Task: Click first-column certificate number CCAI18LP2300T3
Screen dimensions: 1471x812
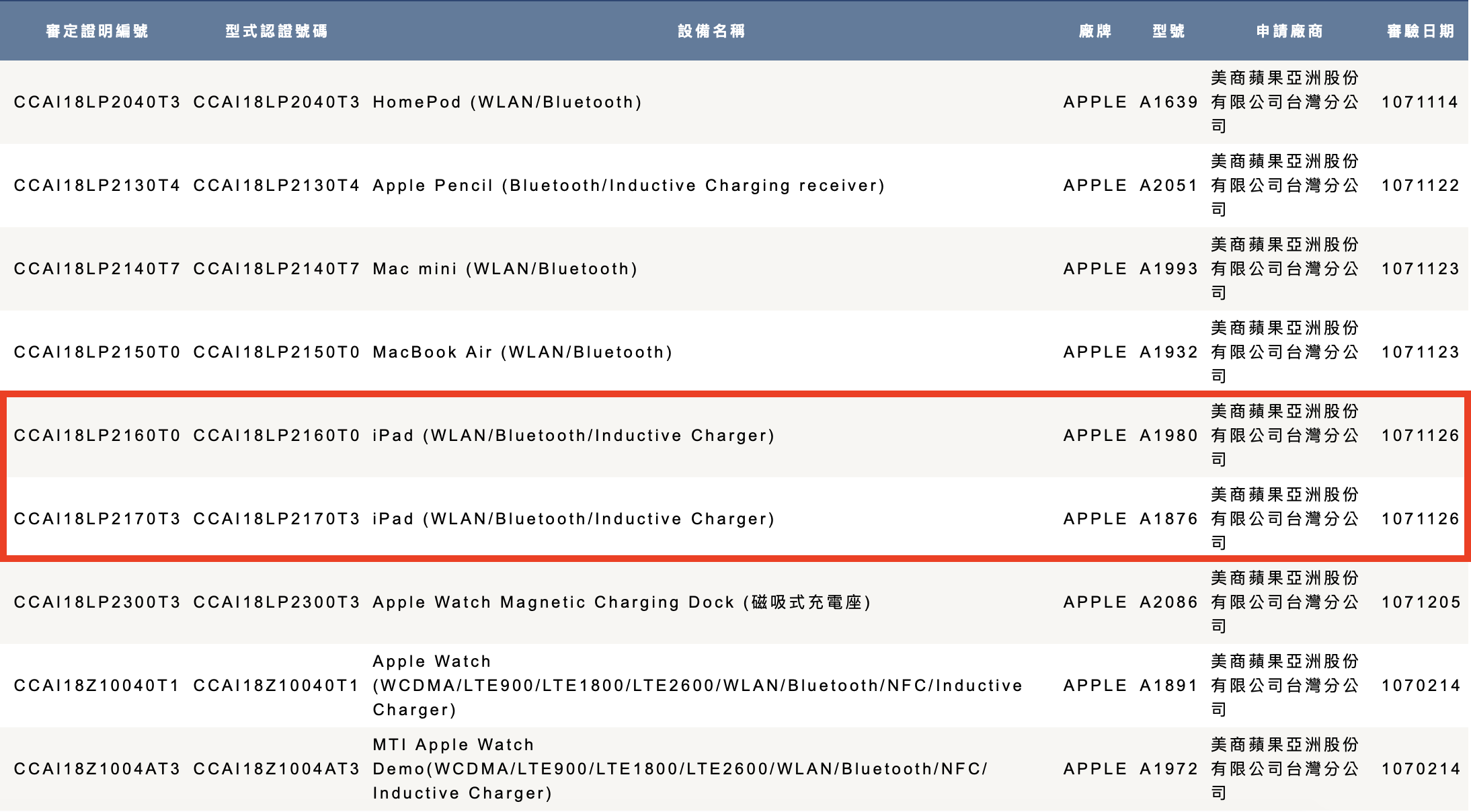Action: pos(97,602)
